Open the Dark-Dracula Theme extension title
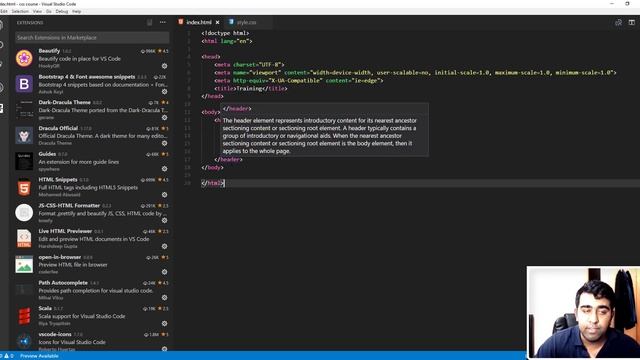640x360 pixels. 64,102
